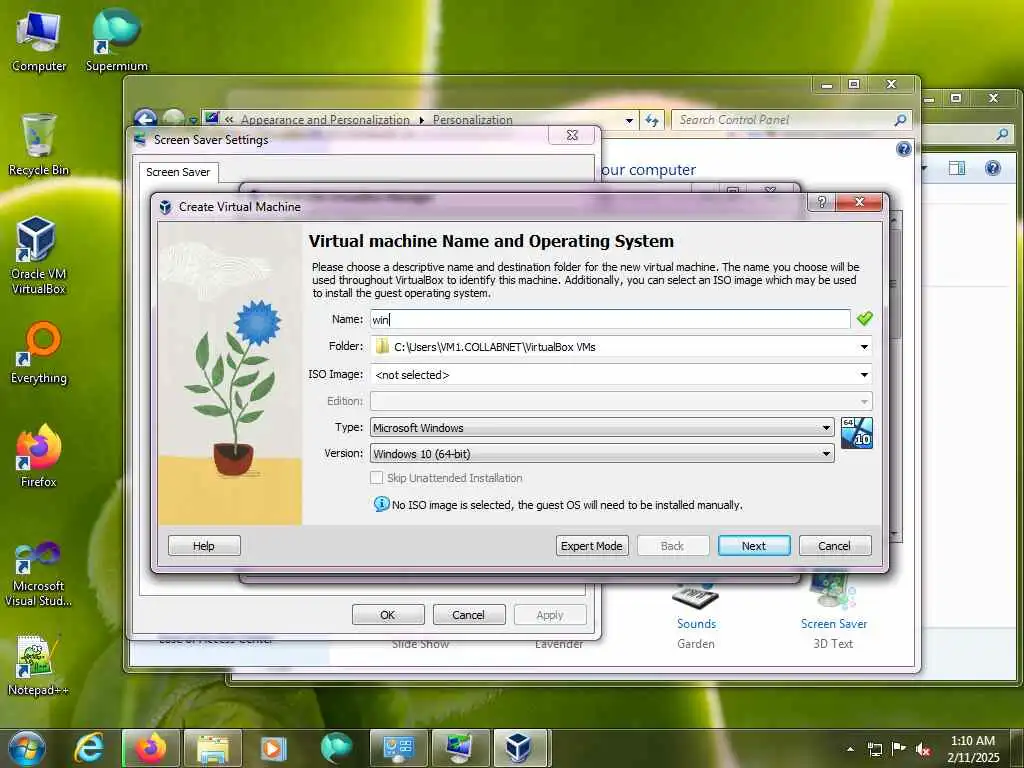1024x768 pixels.
Task: Click the Help button in the wizard
Action: (x=204, y=546)
